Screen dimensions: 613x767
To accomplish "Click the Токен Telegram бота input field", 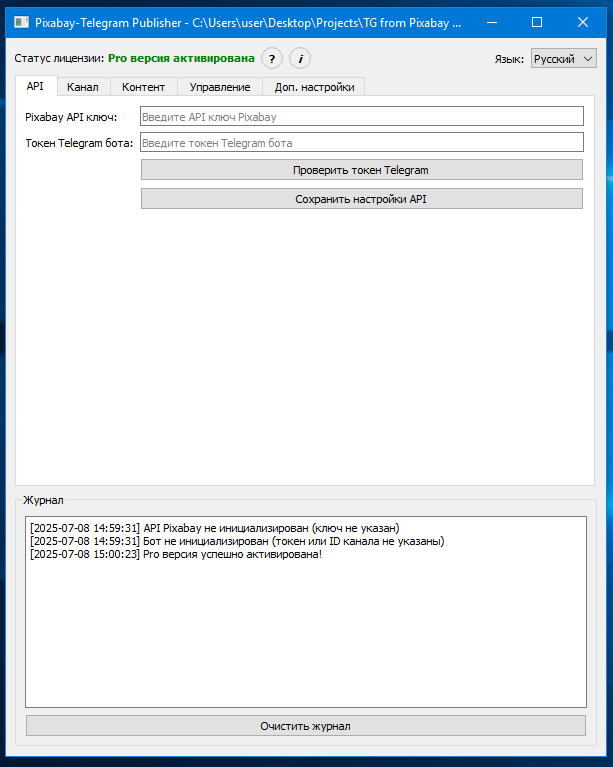I will (362, 142).
